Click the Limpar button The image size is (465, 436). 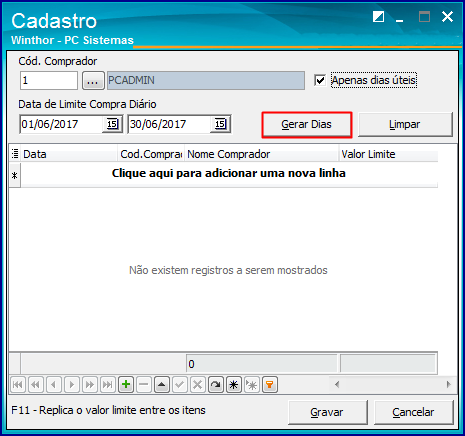point(405,124)
